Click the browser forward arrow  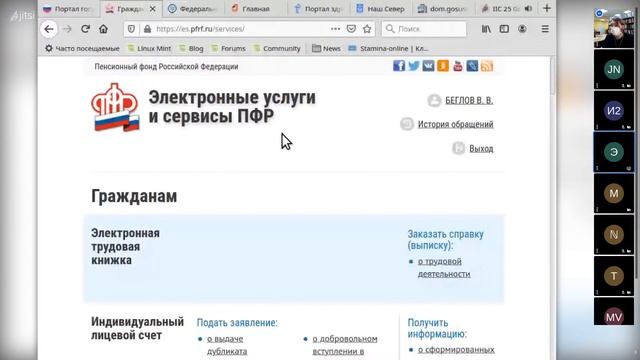click(67, 29)
